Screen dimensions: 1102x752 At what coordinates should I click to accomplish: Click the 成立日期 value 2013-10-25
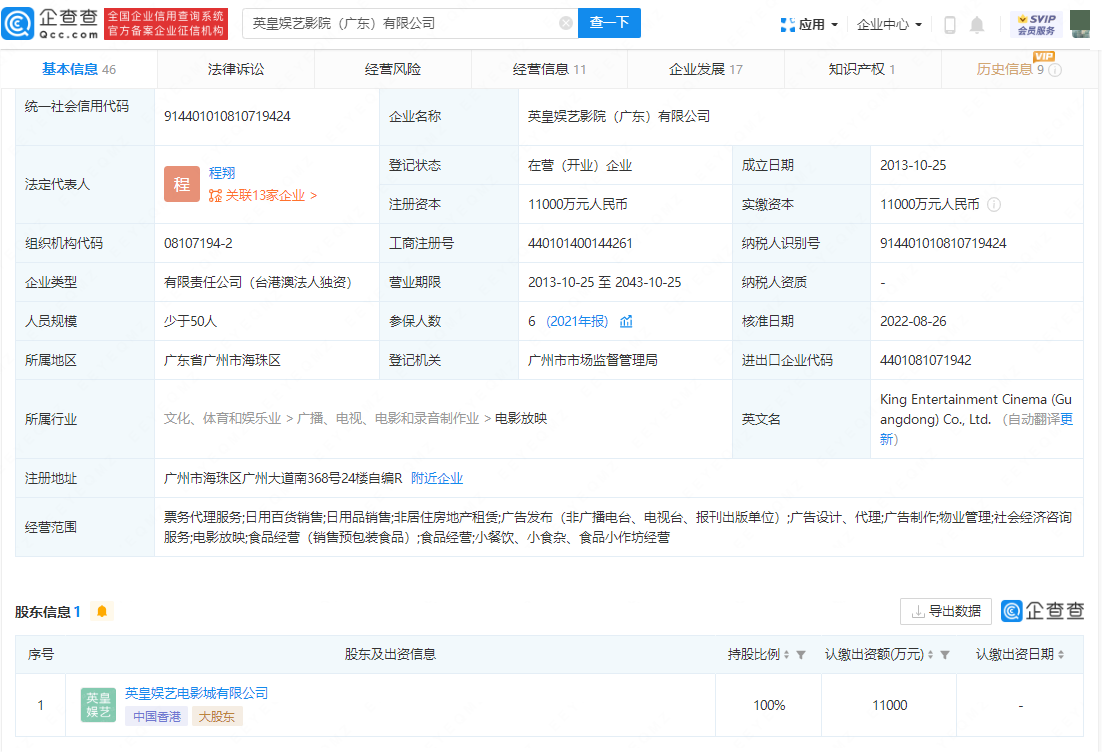pos(913,165)
